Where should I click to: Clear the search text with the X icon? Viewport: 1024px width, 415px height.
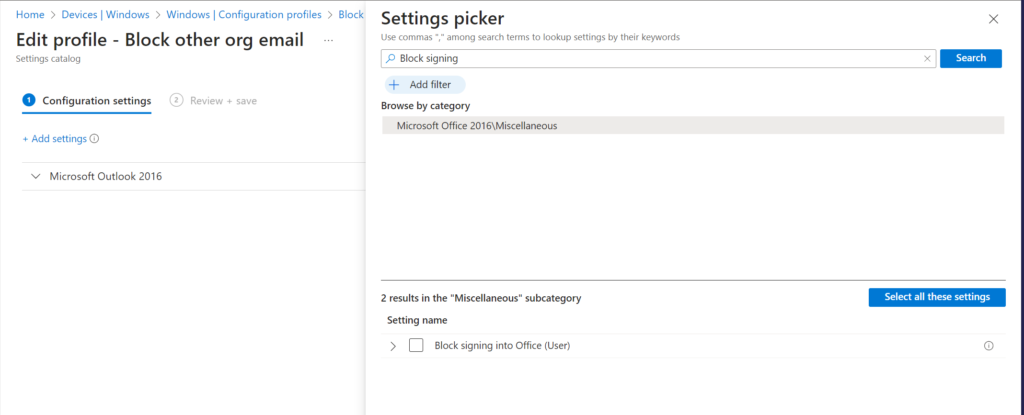(x=927, y=58)
